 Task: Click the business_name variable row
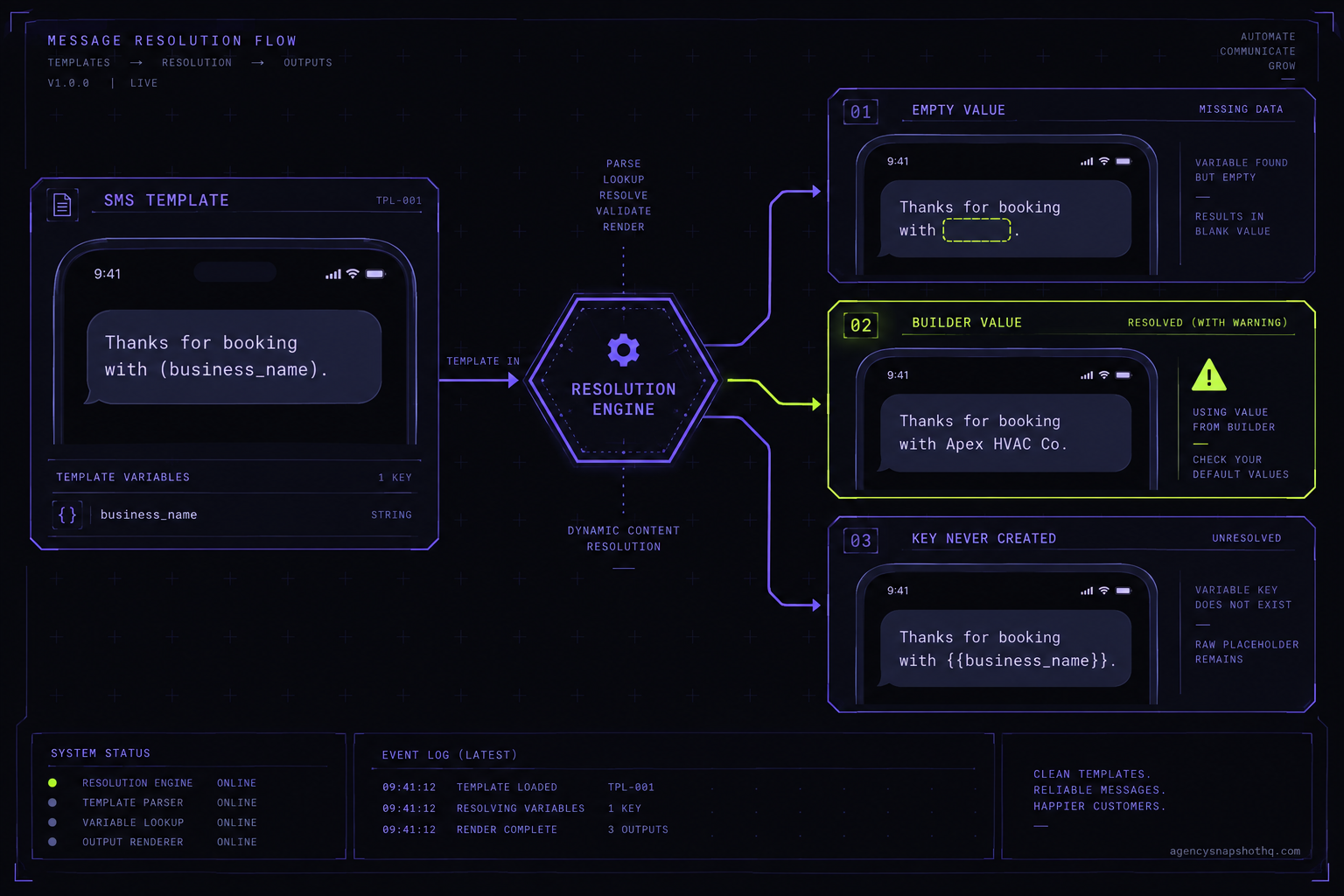pyautogui.click(x=234, y=514)
